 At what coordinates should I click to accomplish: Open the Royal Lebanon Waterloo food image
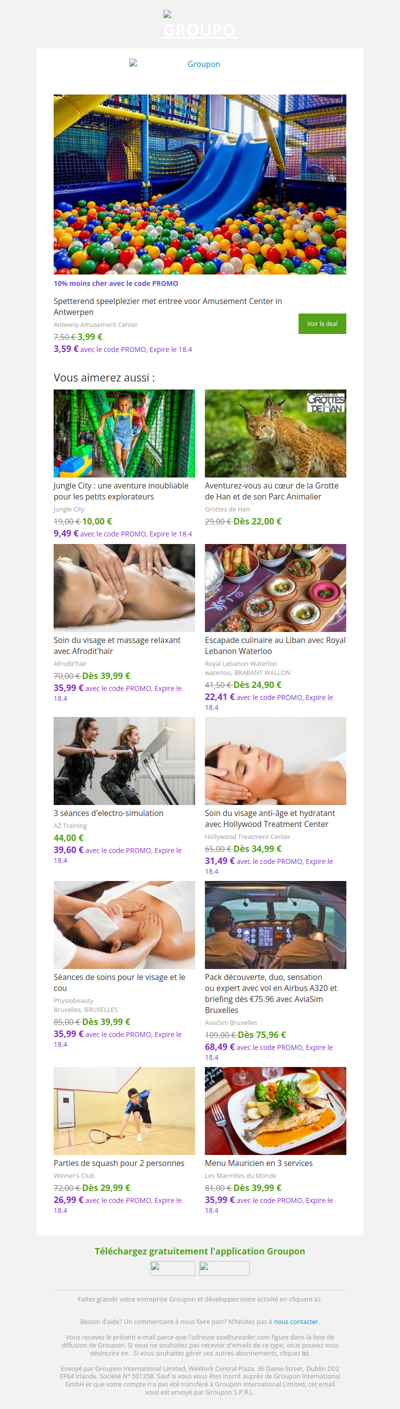tap(275, 588)
